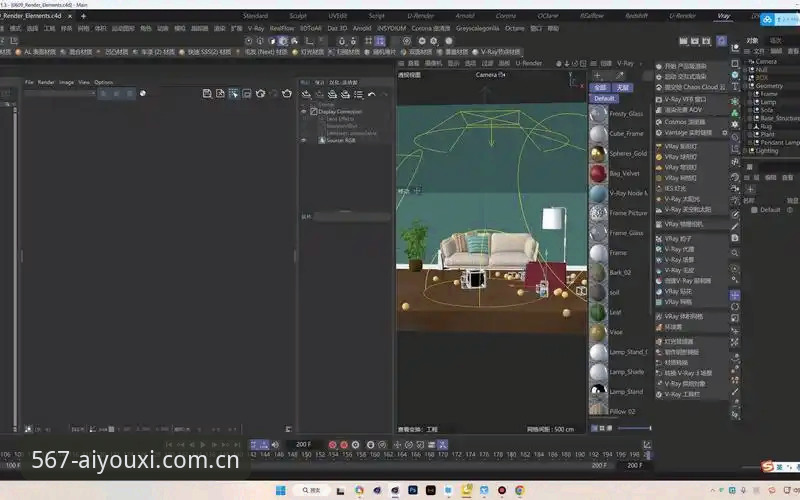Open Chrome from the taskbar
This screenshot has height=500, width=800.
pyautogui.click(x=519, y=490)
